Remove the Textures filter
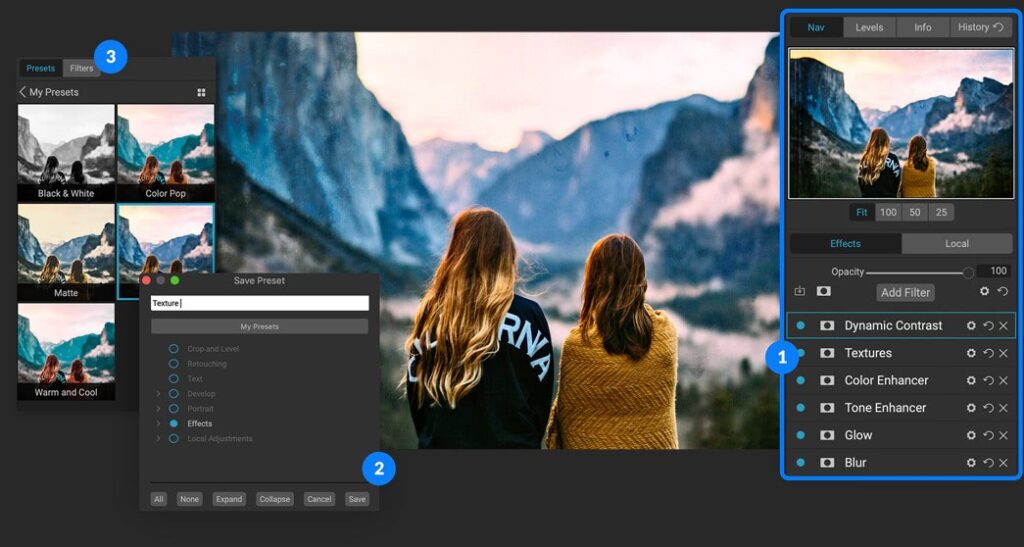 click(x=1004, y=353)
